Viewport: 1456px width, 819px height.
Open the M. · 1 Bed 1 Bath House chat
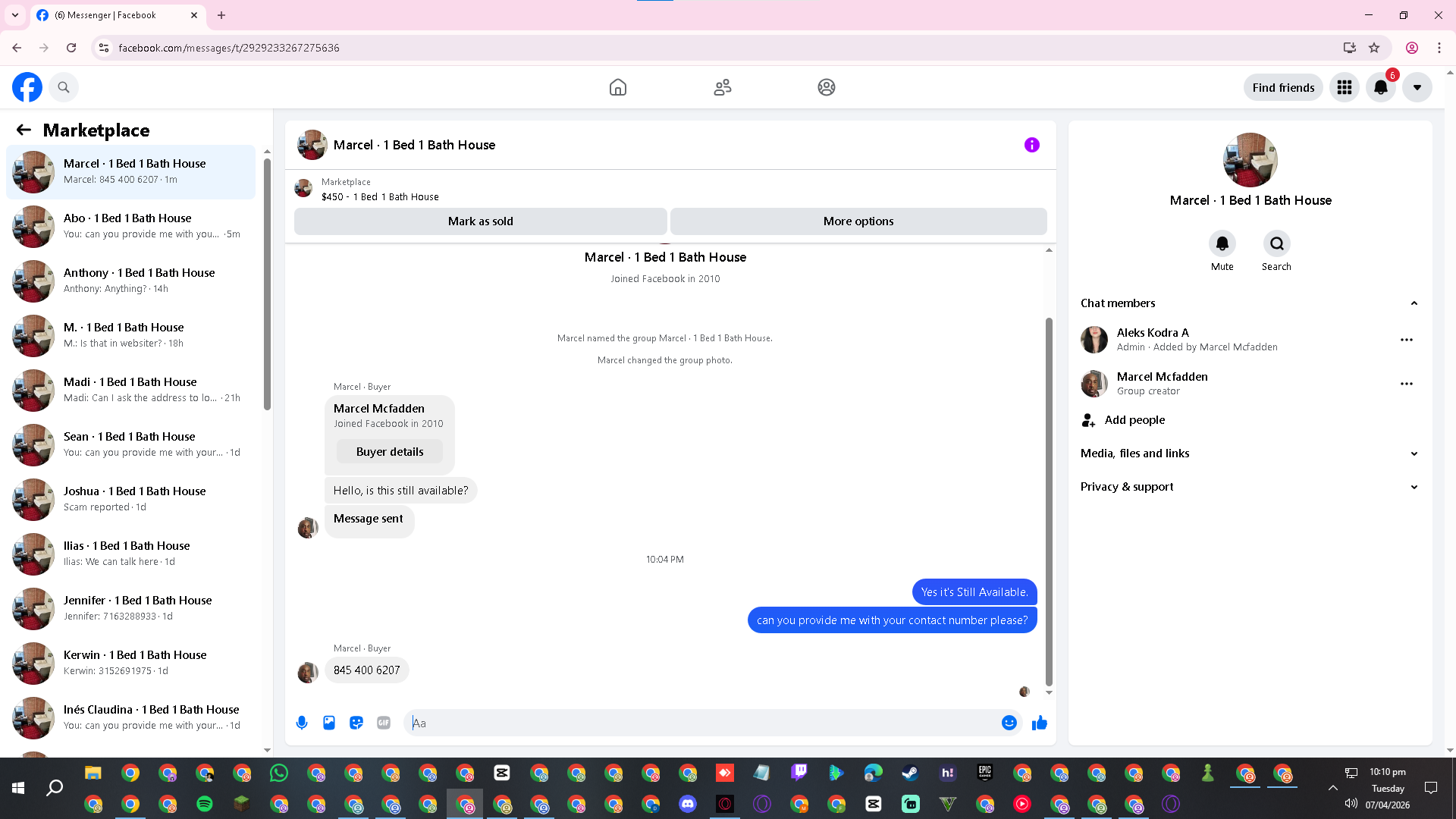coord(131,336)
